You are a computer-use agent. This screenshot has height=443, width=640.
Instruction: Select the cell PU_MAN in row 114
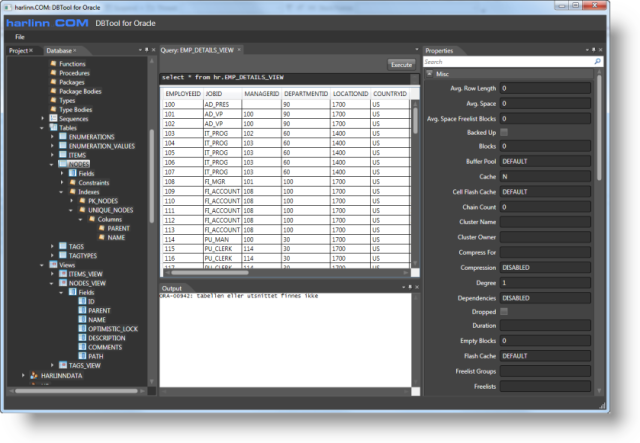[x=222, y=239]
